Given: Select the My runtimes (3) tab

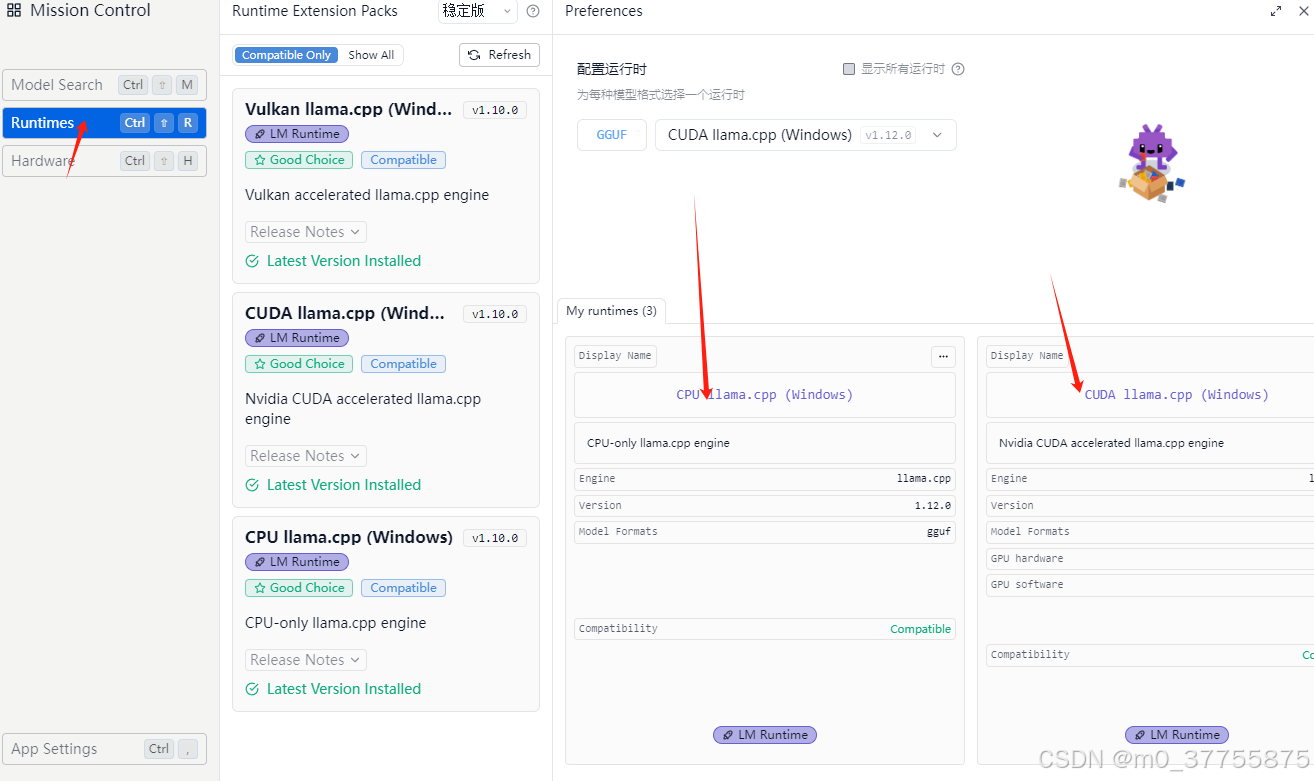Looking at the screenshot, I should pyautogui.click(x=611, y=311).
